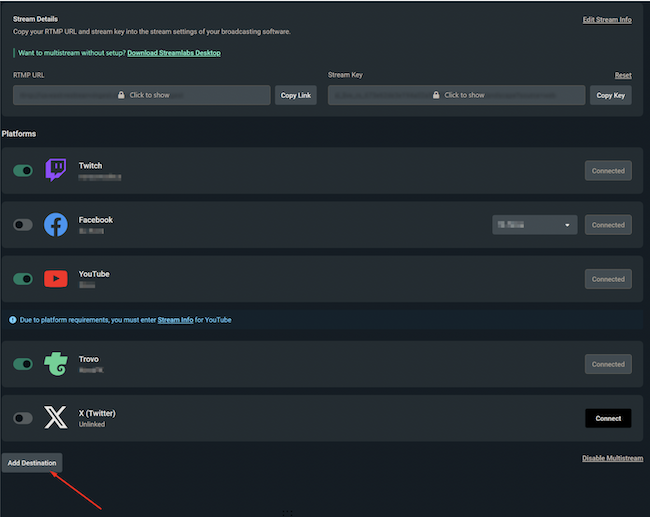The image size is (650, 517).
Task: Click the lock icon in Stream Key field
Action: (x=436, y=95)
